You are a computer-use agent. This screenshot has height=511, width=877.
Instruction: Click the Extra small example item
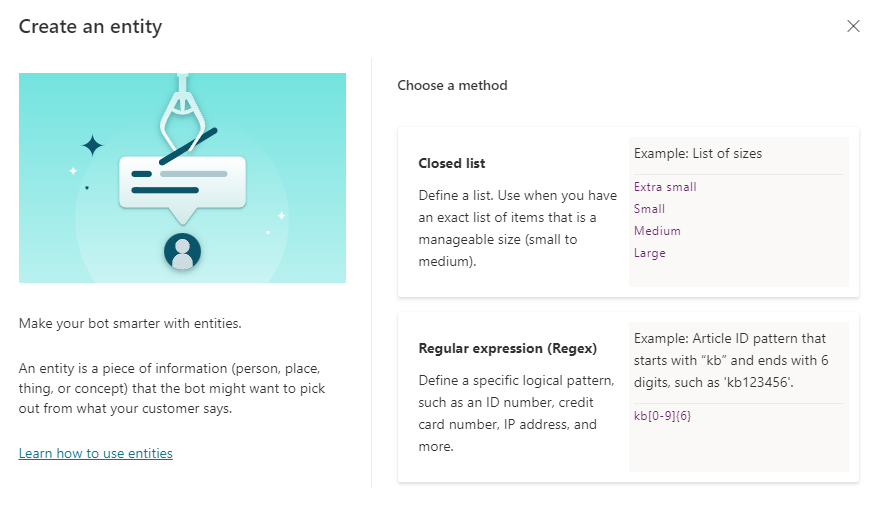tap(665, 187)
